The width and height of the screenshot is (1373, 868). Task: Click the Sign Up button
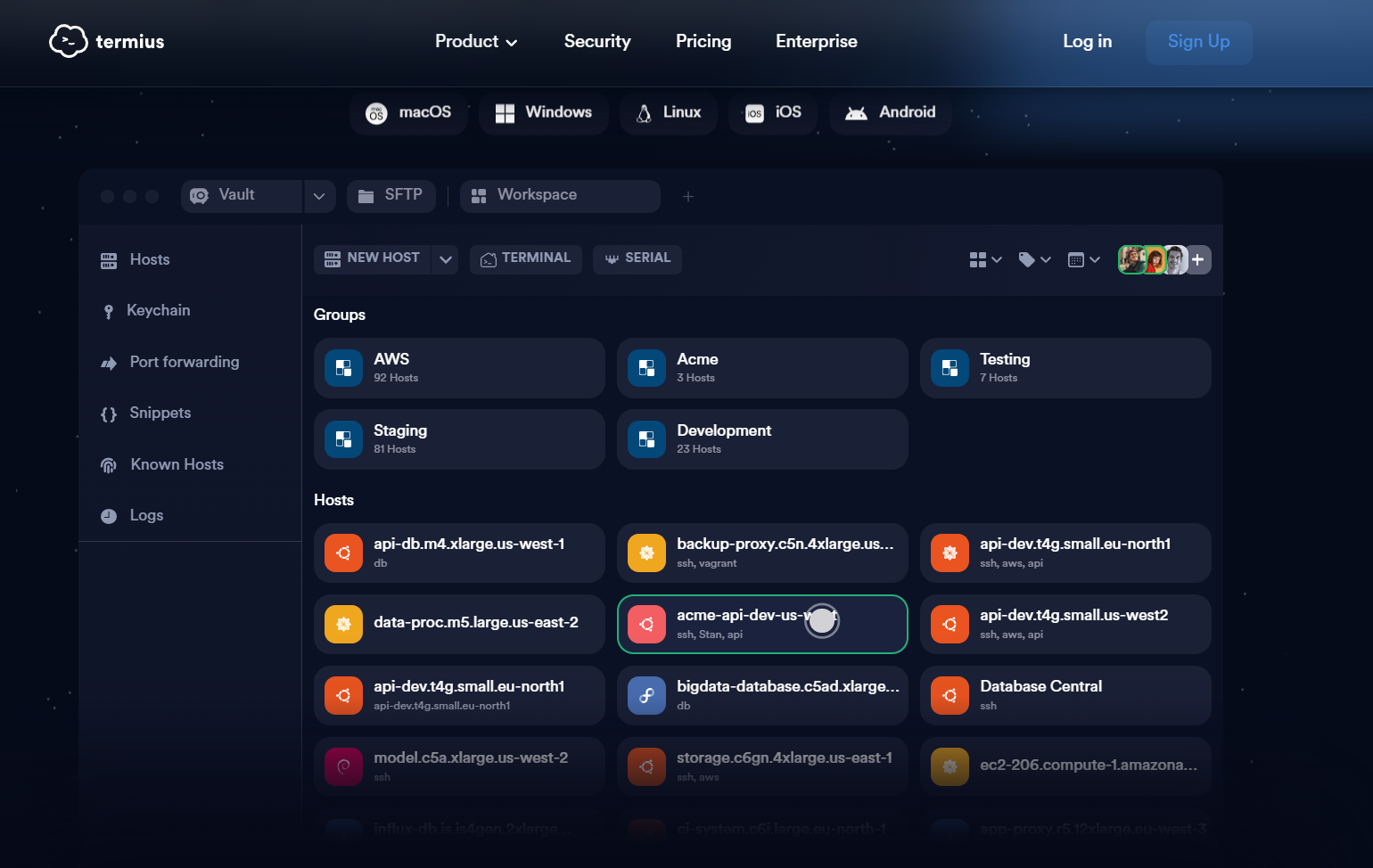1199,42
